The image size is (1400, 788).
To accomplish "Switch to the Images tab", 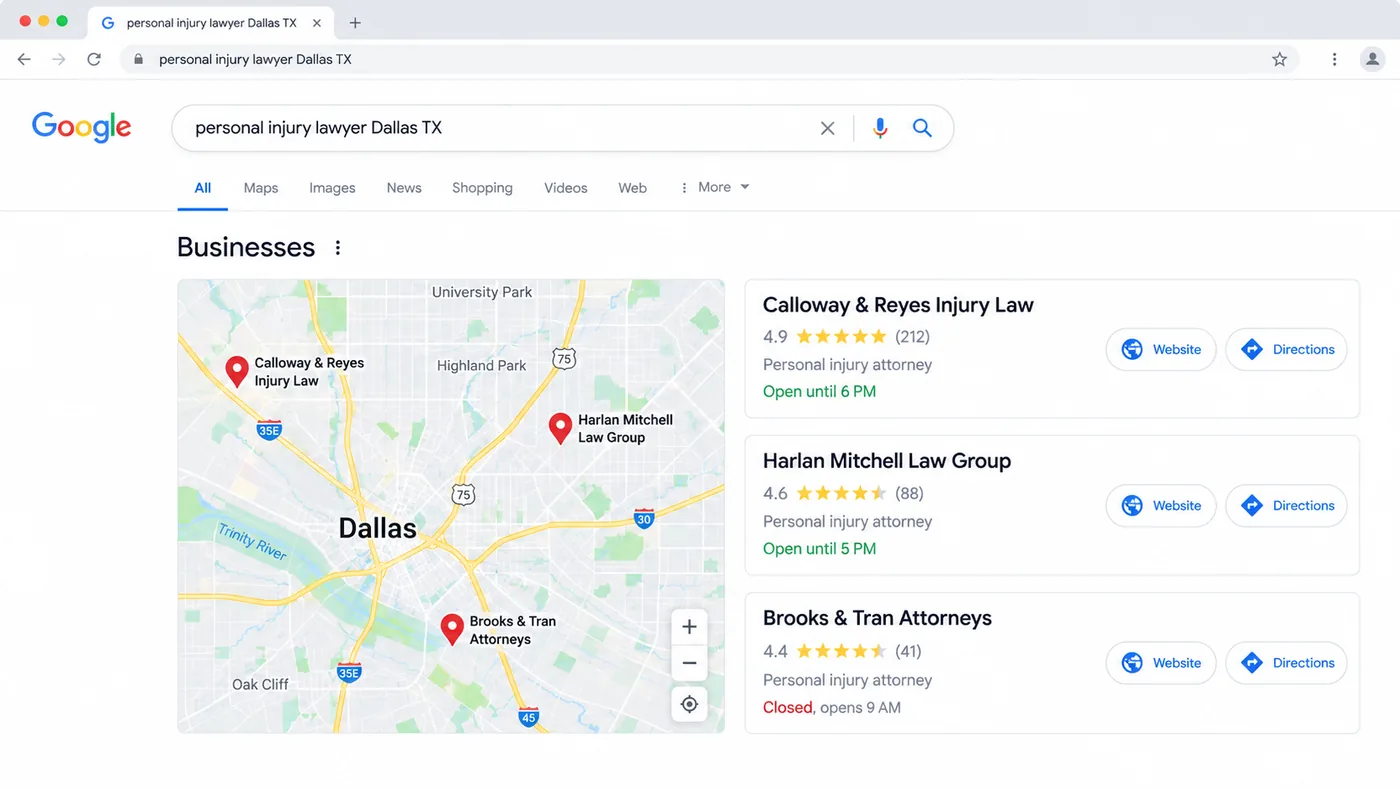I will point(332,187).
